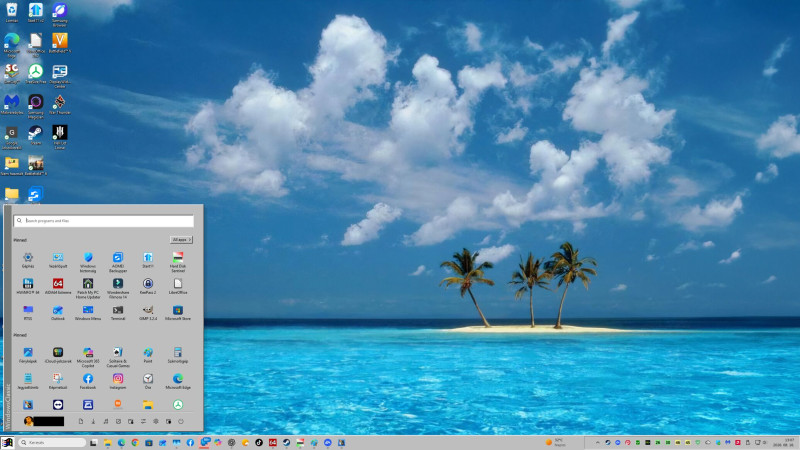Launch Microsoft Edge from the start menu

tap(178, 381)
